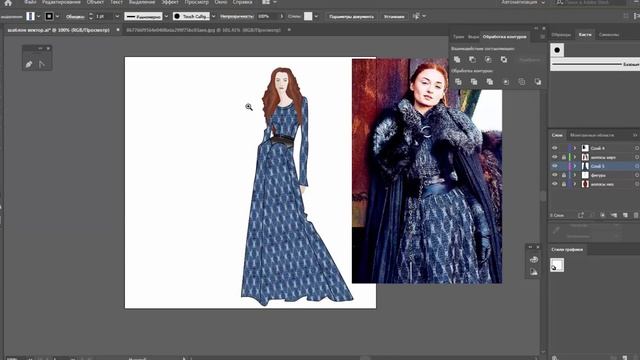Expand the Слой 4 layer contents

coord(575,148)
